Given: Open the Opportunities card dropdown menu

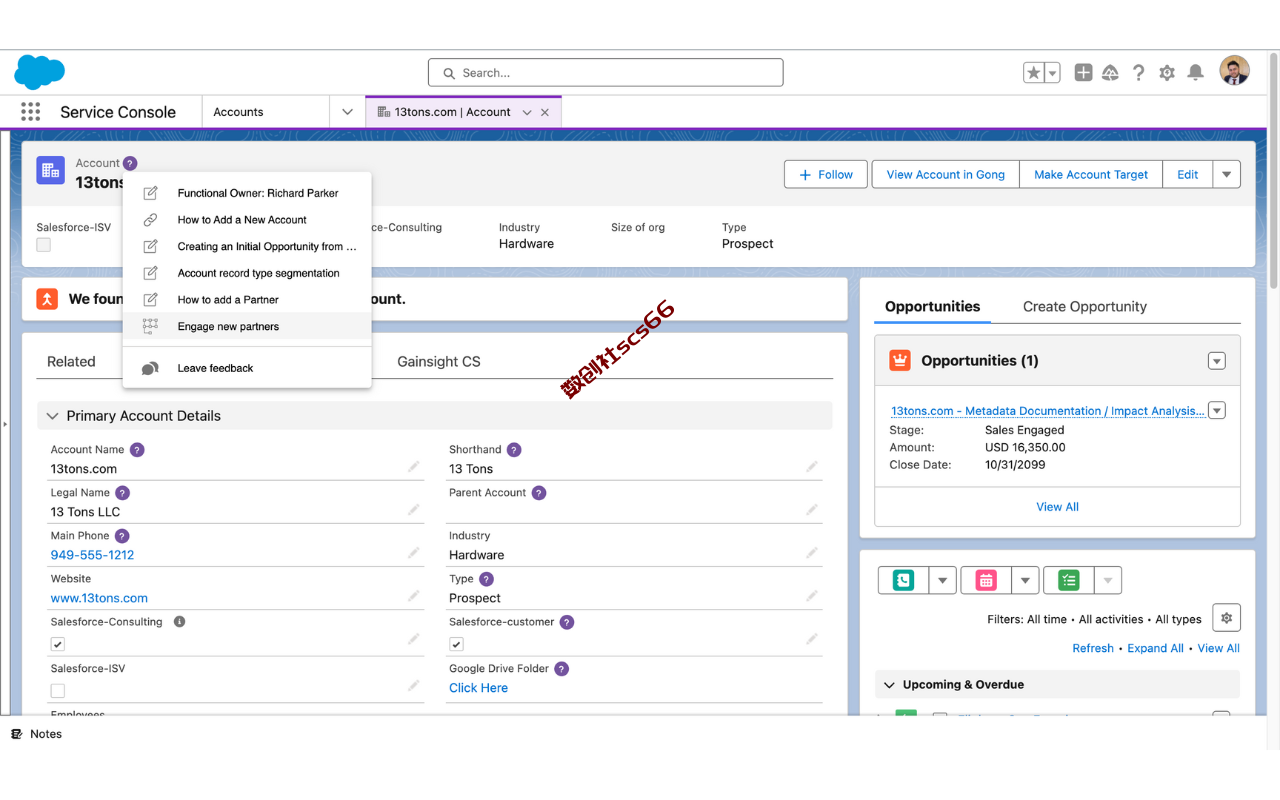Looking at the screenshot, I should point(1217,361).
